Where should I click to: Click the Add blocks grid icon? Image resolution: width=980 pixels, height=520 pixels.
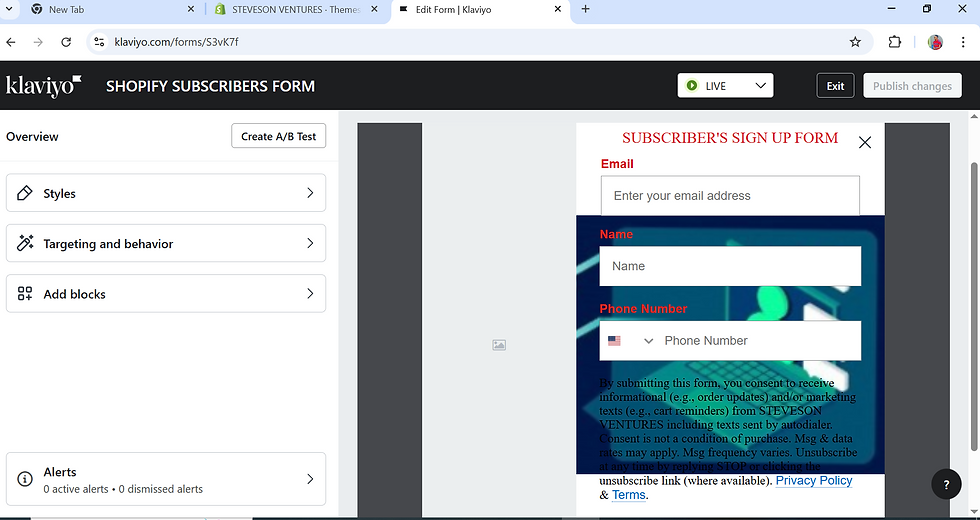point(25,294)
